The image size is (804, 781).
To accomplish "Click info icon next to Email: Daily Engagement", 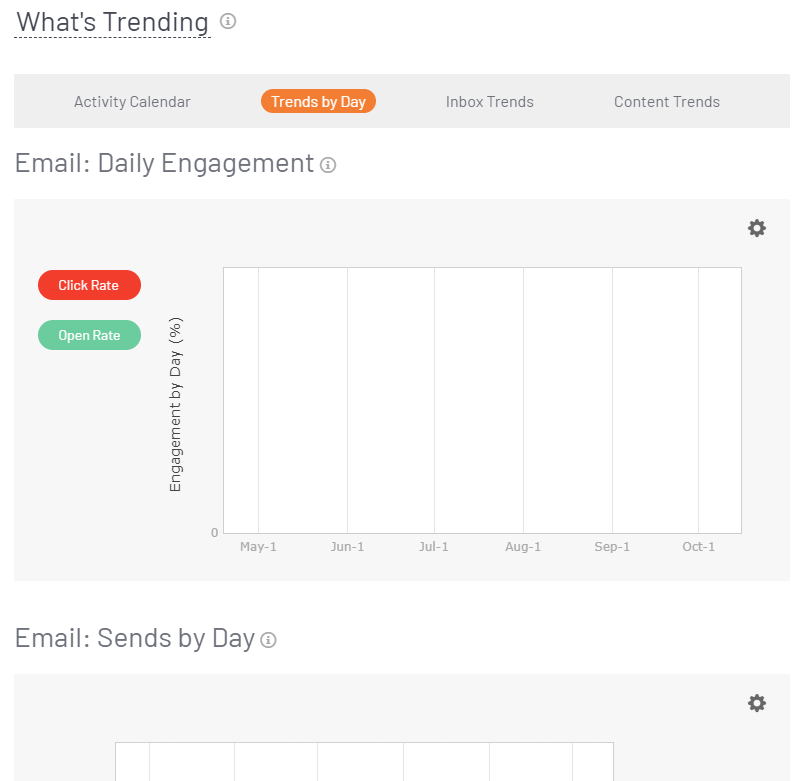I will pos(328,165).
